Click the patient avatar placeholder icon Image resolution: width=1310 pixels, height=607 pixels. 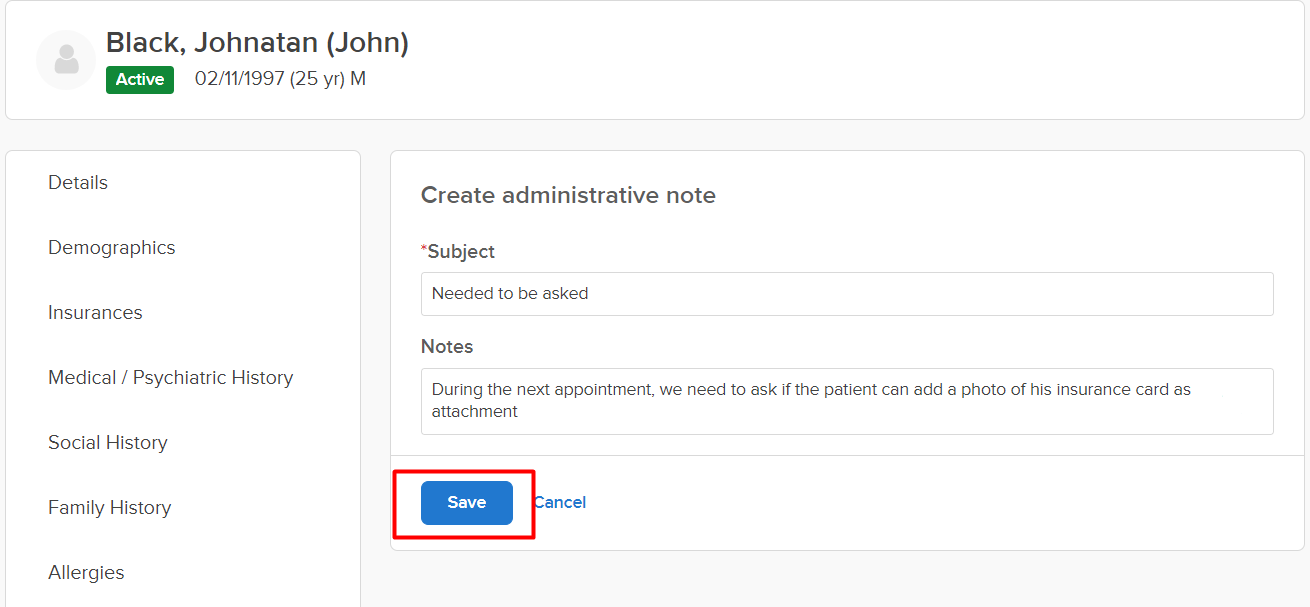66,60
